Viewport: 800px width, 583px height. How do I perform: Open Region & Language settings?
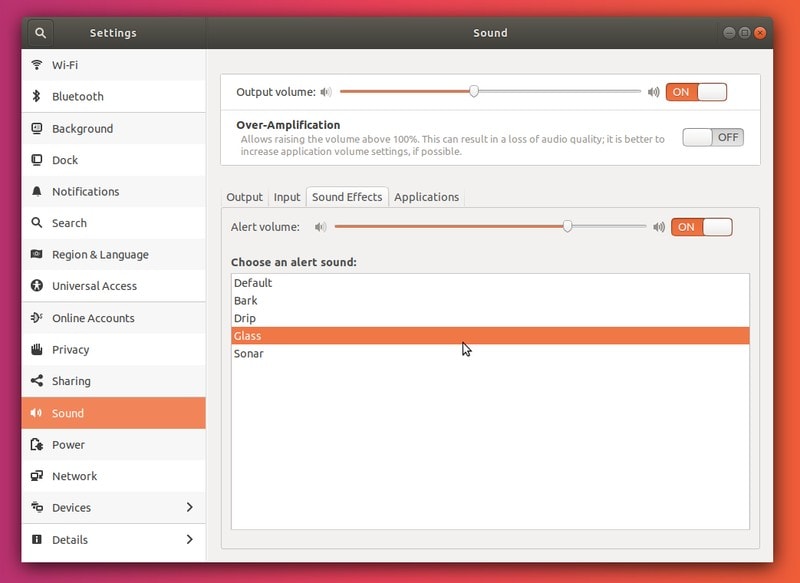point(100,255)
